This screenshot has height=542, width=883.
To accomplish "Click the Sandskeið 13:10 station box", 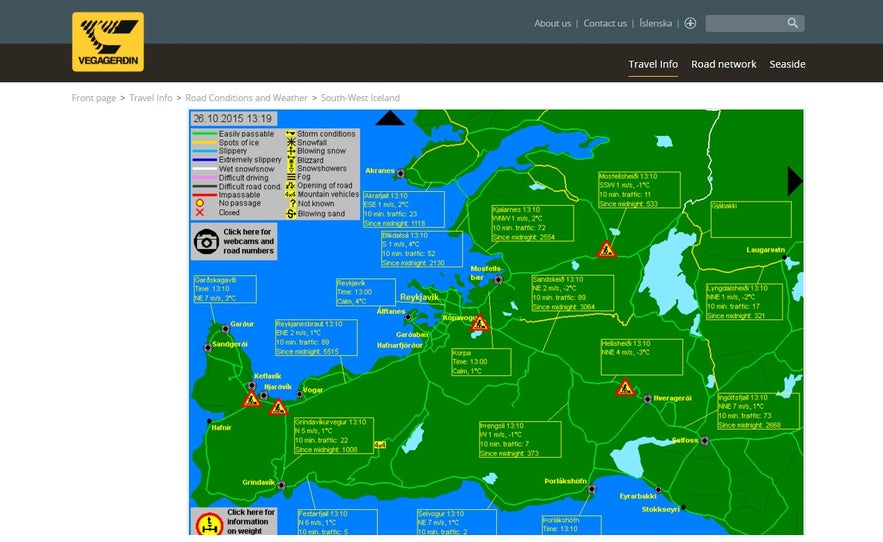I will (x=572, y=293).
